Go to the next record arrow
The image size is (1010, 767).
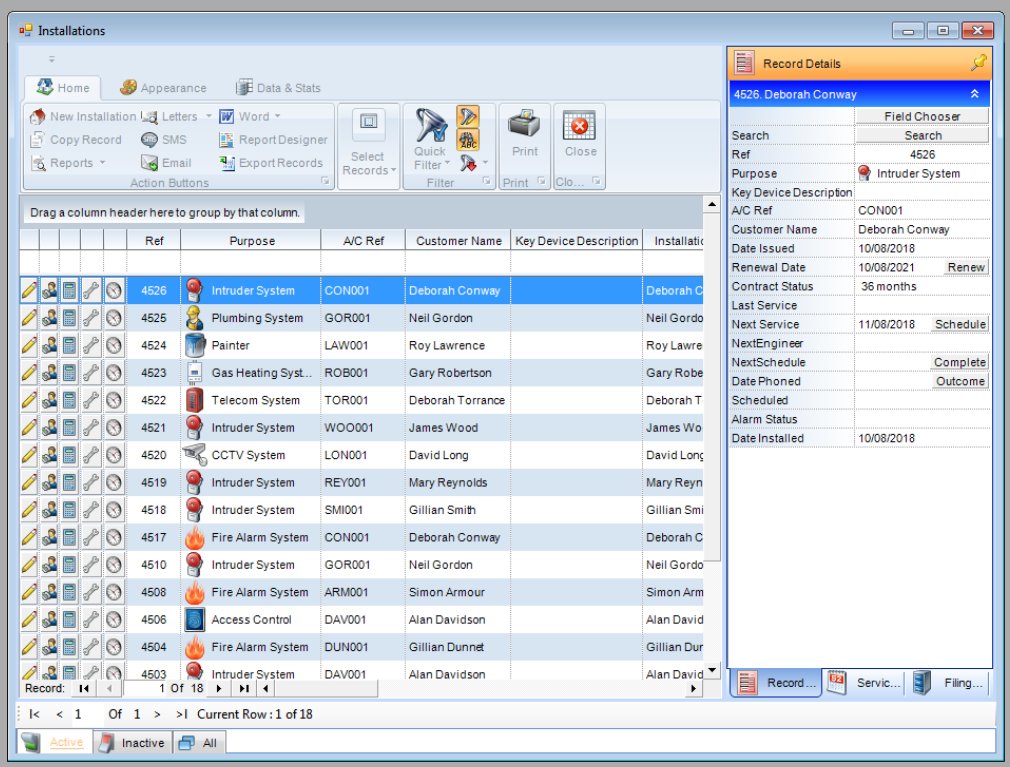(219, 688)
